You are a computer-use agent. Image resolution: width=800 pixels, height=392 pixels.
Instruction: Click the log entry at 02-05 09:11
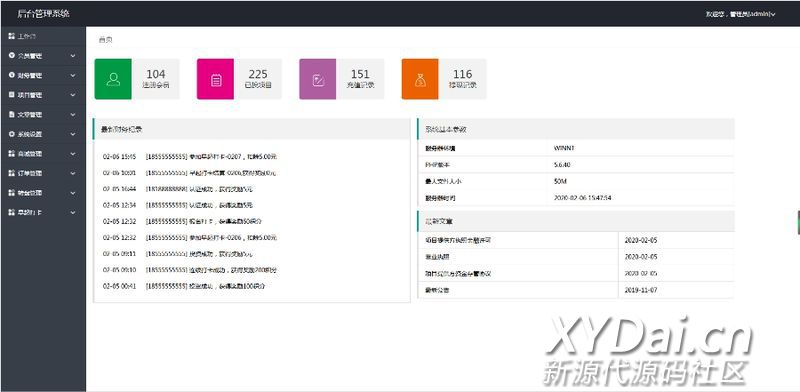click(178, 254)
